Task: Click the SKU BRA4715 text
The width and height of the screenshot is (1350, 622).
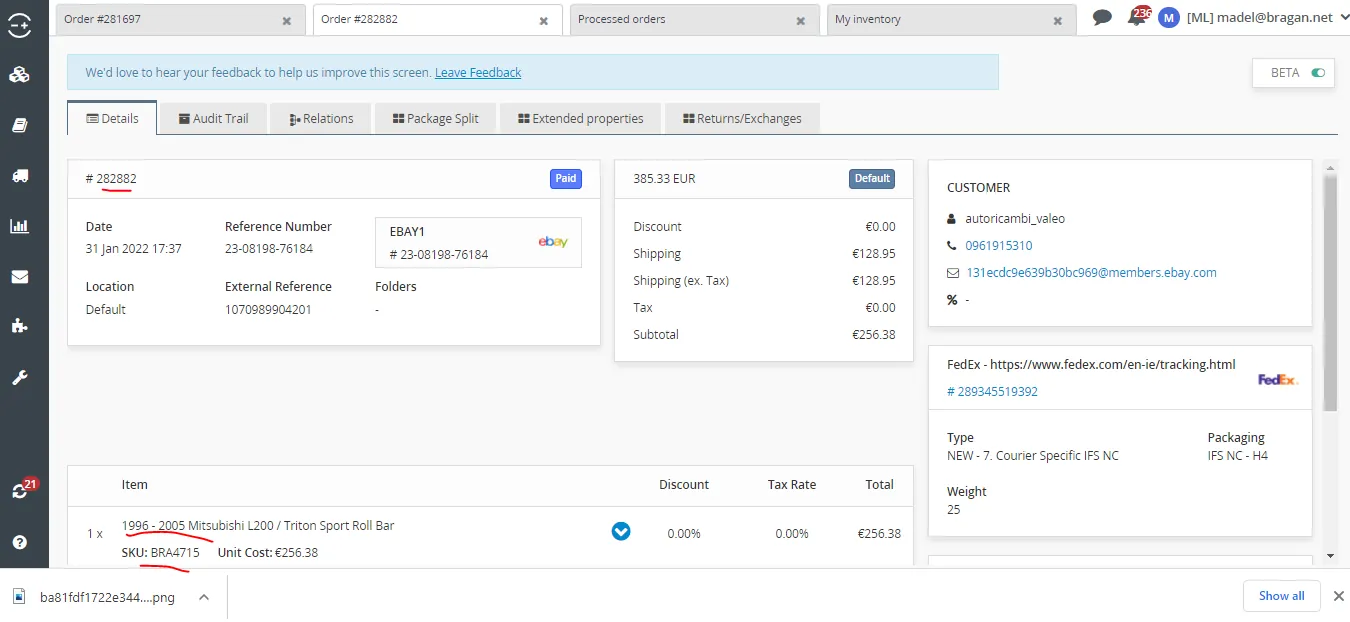Action: click(x=161, y=552)
